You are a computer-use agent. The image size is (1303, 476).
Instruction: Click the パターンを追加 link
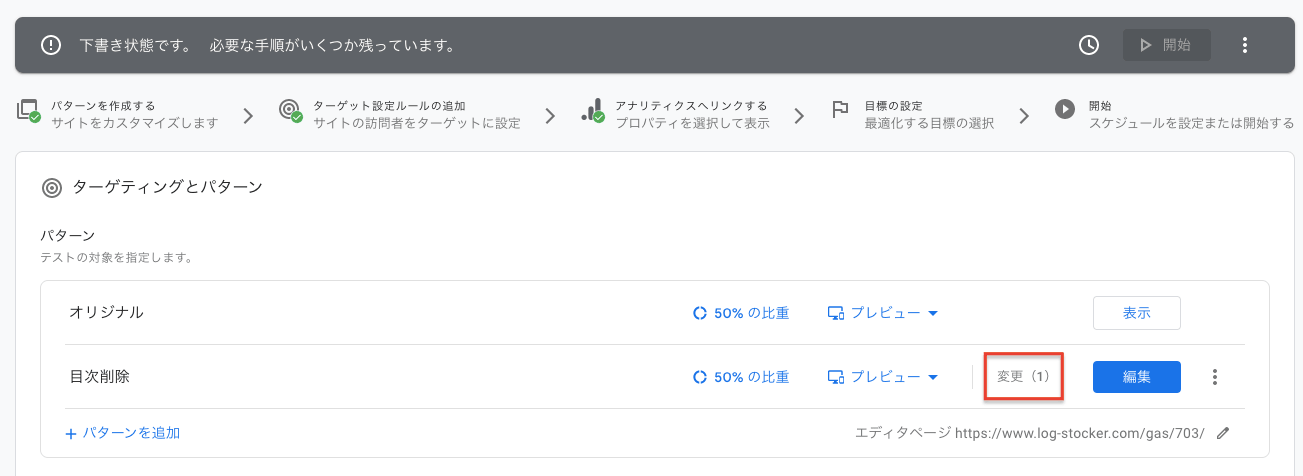(123, 433)
